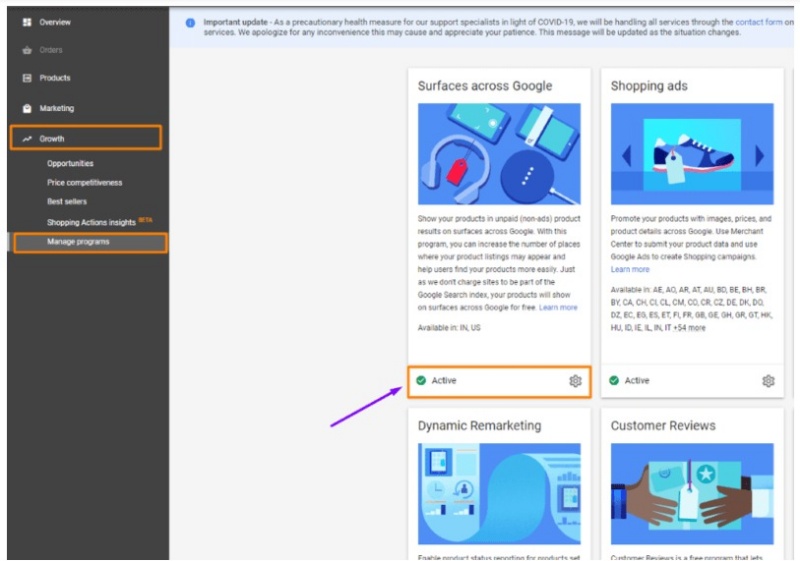800x561 pixels.
Task: Open the Overview menu item
Action: coord(55,22)
